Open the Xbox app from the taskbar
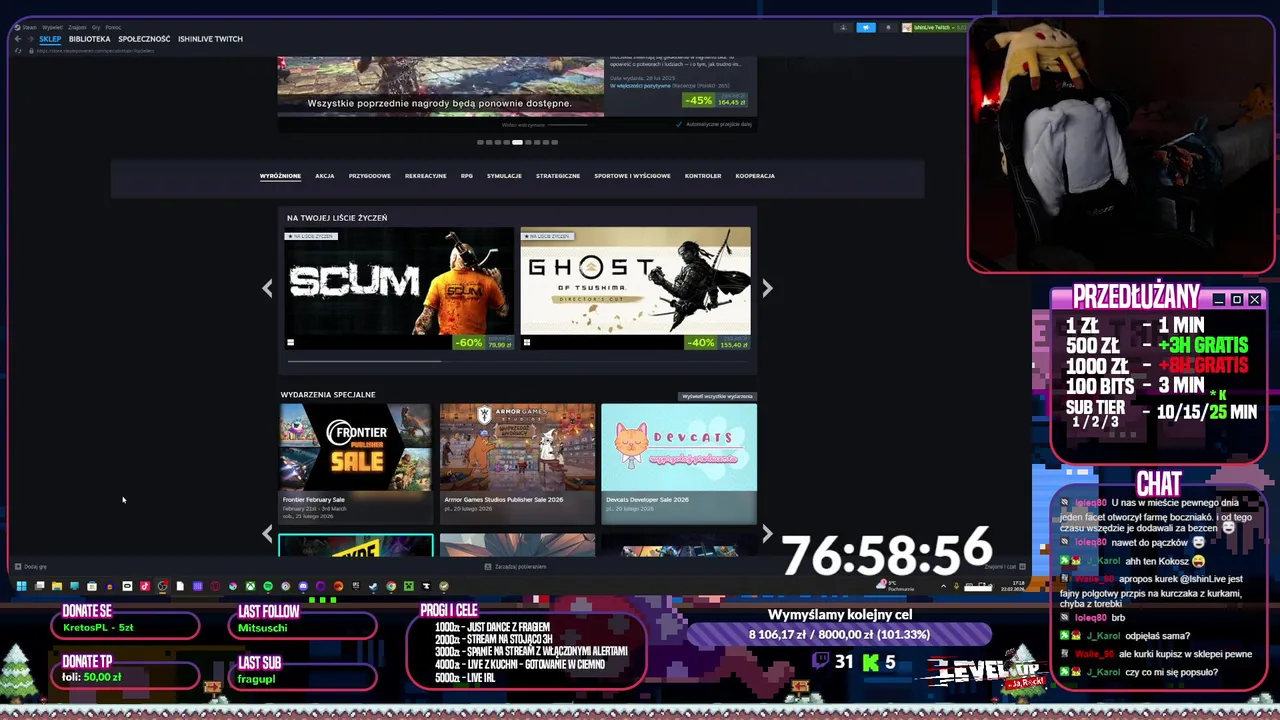Viewport: 1280px width, 720px height. (x=250, y=586)
